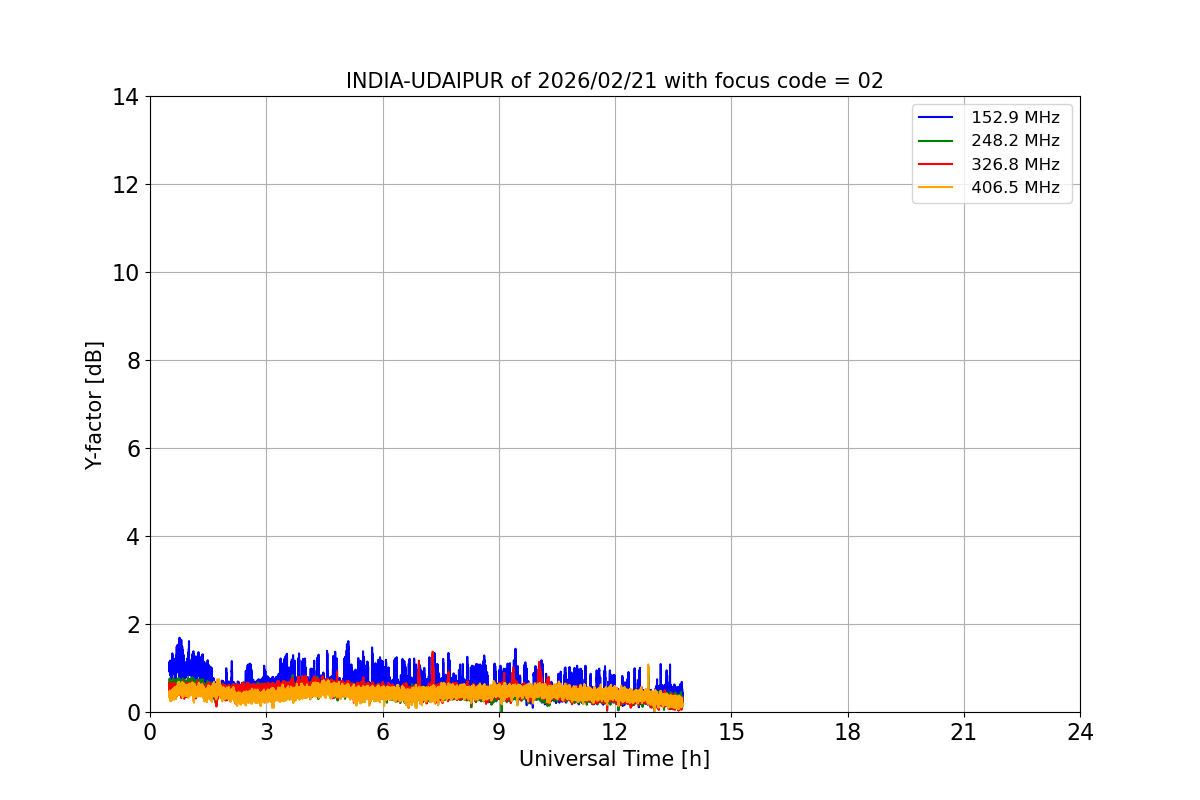Screen dimensions: 1200x800
Task: Click the Y-factor [dB] axis label
Action: 94,405
